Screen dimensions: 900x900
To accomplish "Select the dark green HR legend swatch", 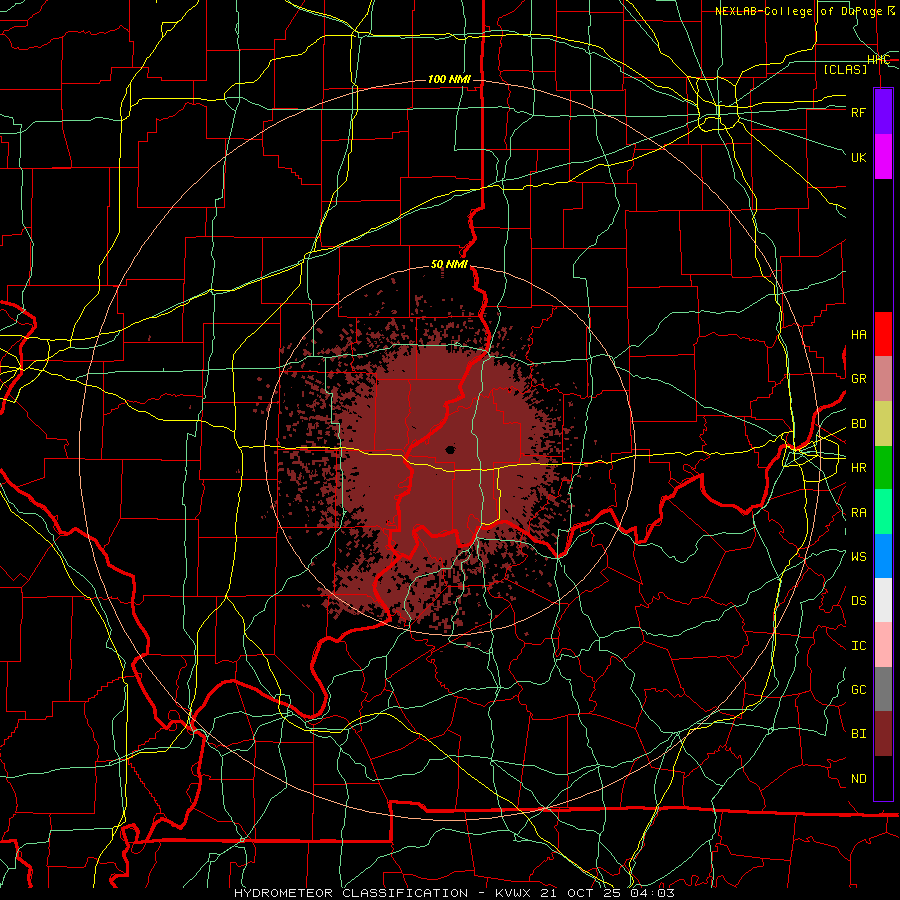I will [x=883, y=468].
